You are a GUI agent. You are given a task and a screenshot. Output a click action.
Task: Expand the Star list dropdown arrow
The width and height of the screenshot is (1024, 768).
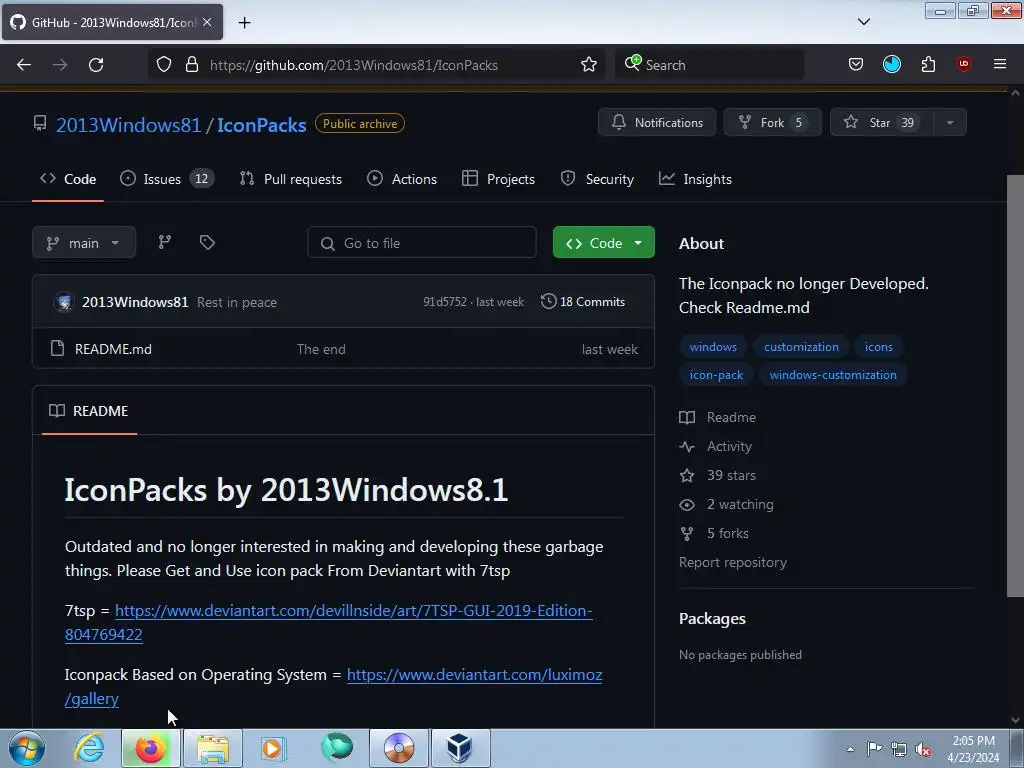tap(950, 123)
